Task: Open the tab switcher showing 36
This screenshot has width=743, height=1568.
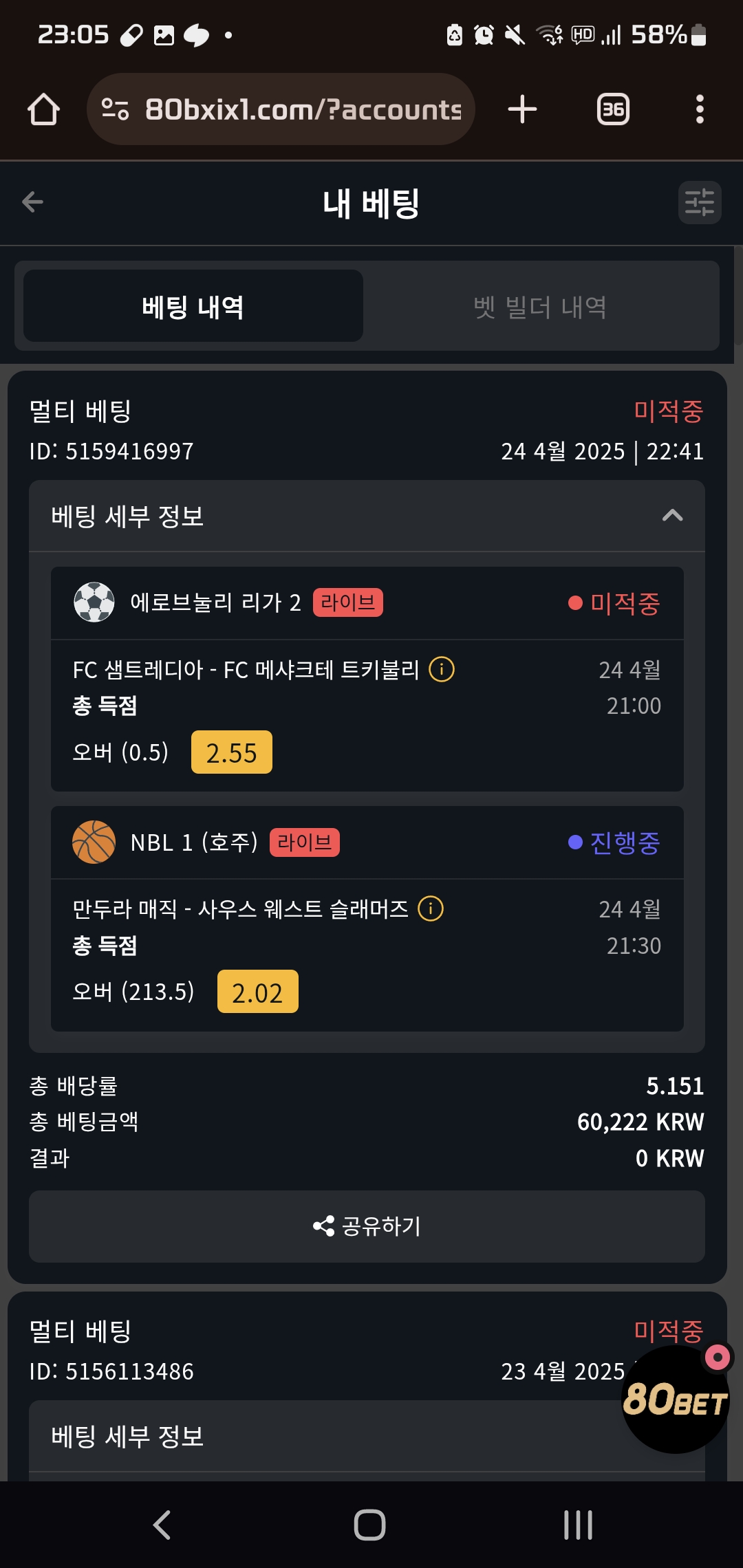Action: pyautogui.click(x=612, y=109)
